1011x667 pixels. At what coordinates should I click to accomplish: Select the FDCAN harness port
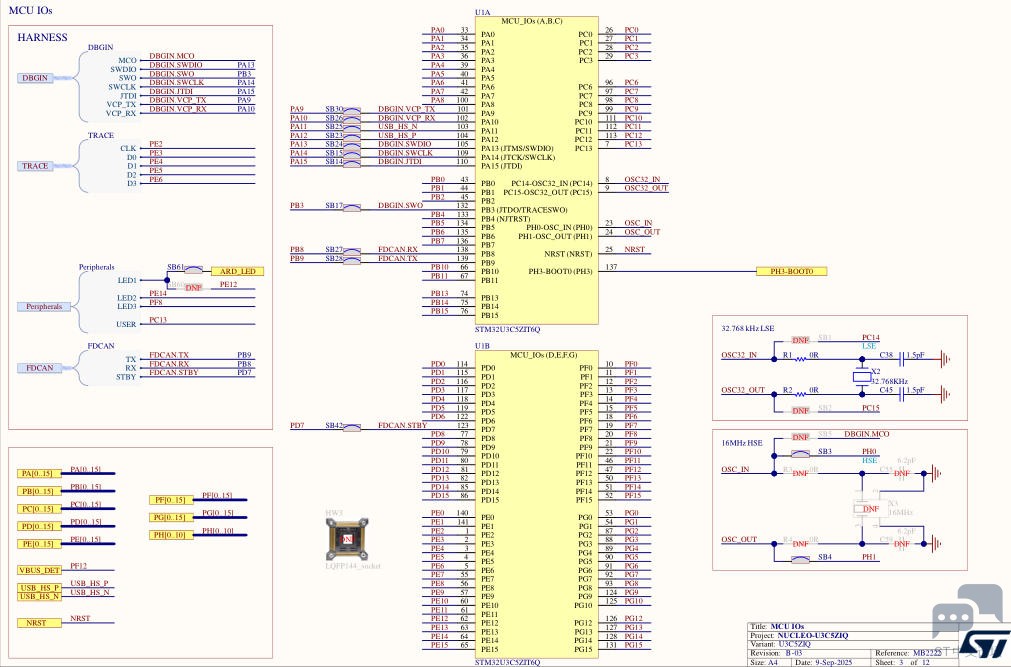39,368
